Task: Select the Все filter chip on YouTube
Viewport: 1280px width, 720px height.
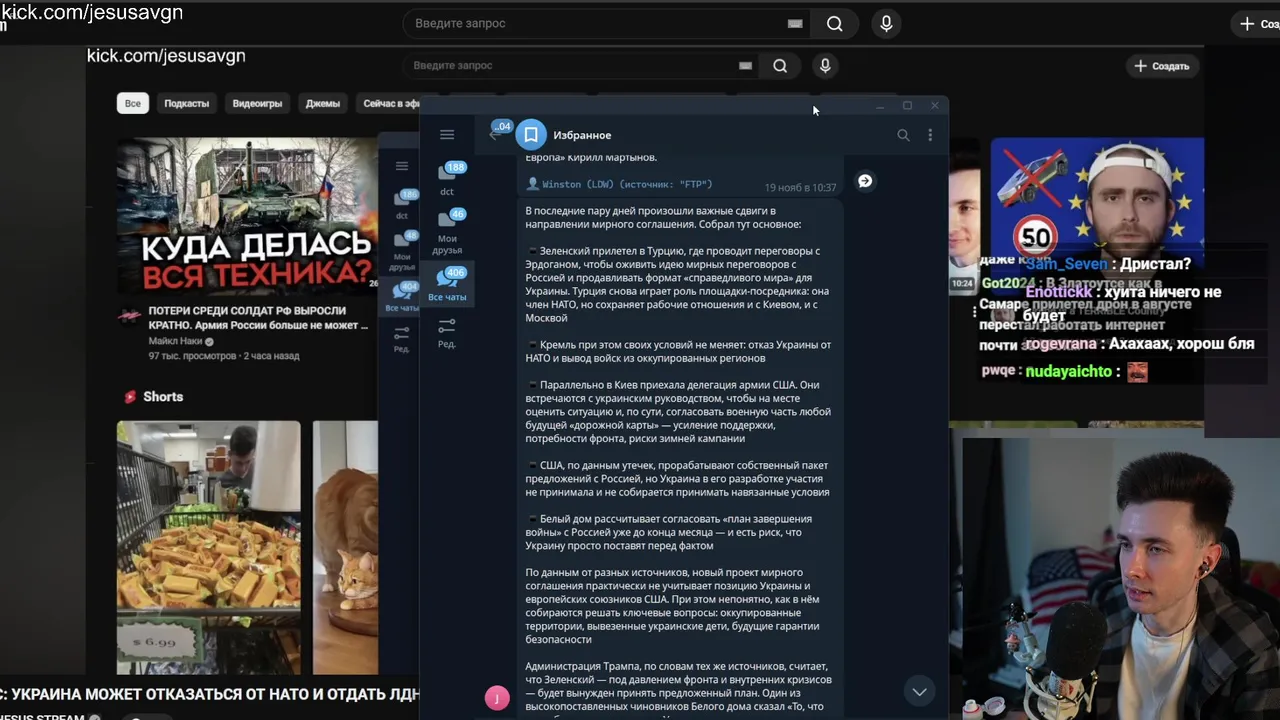Action: [133, 103]
